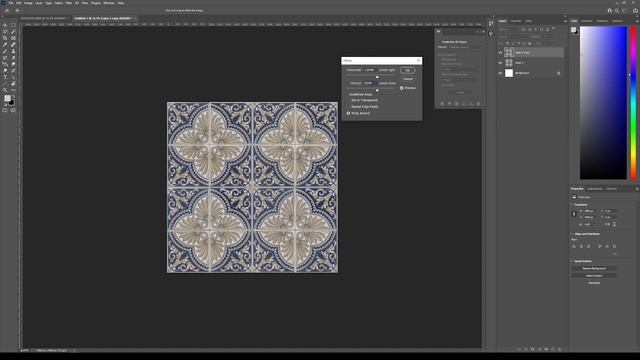This screenshot has height=360, width=640.
Task: Click the link width and height icon
Action: pos(574,214)
